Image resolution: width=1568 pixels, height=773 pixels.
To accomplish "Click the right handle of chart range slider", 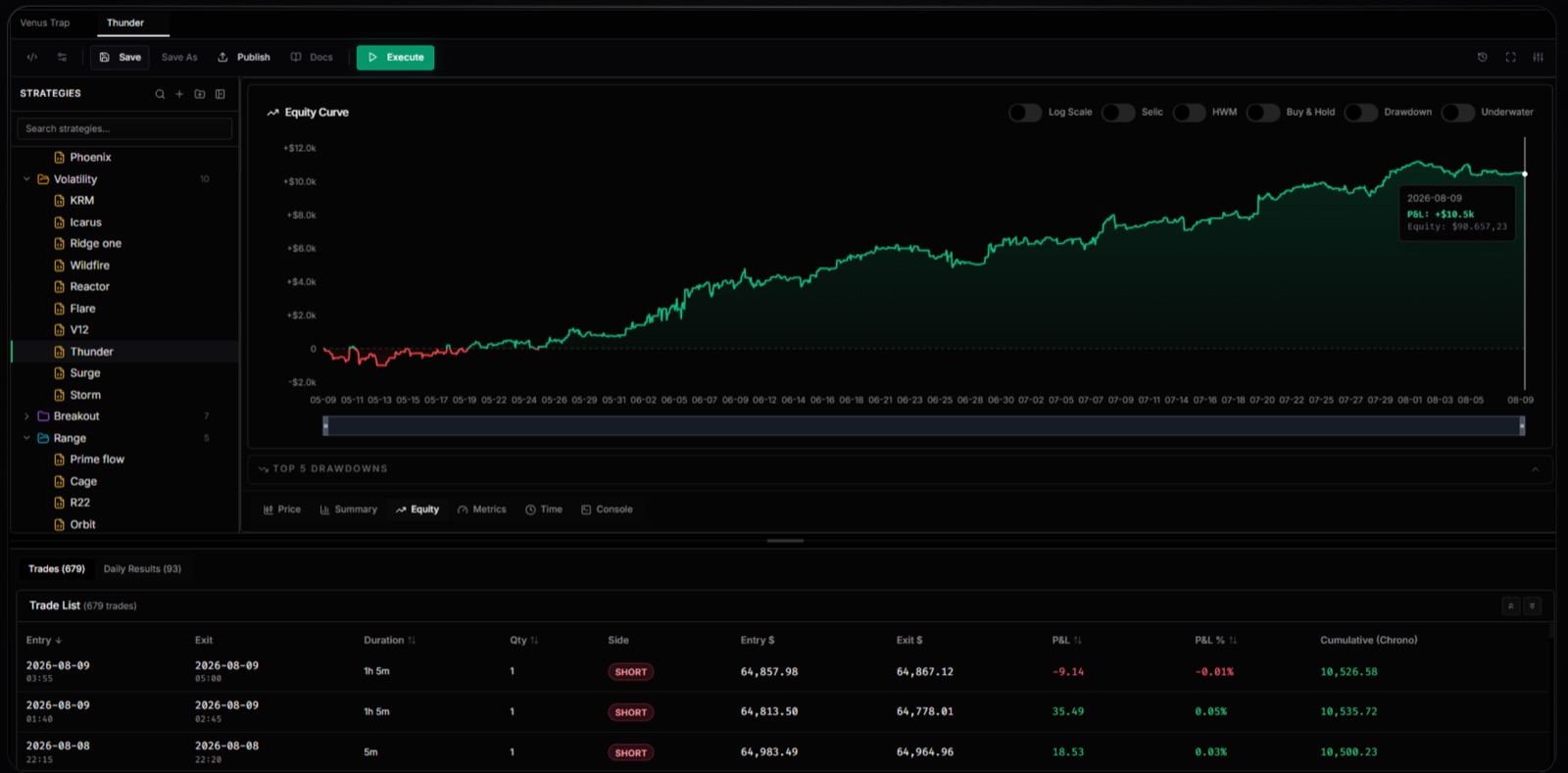I will click(x=1522, y=426).
